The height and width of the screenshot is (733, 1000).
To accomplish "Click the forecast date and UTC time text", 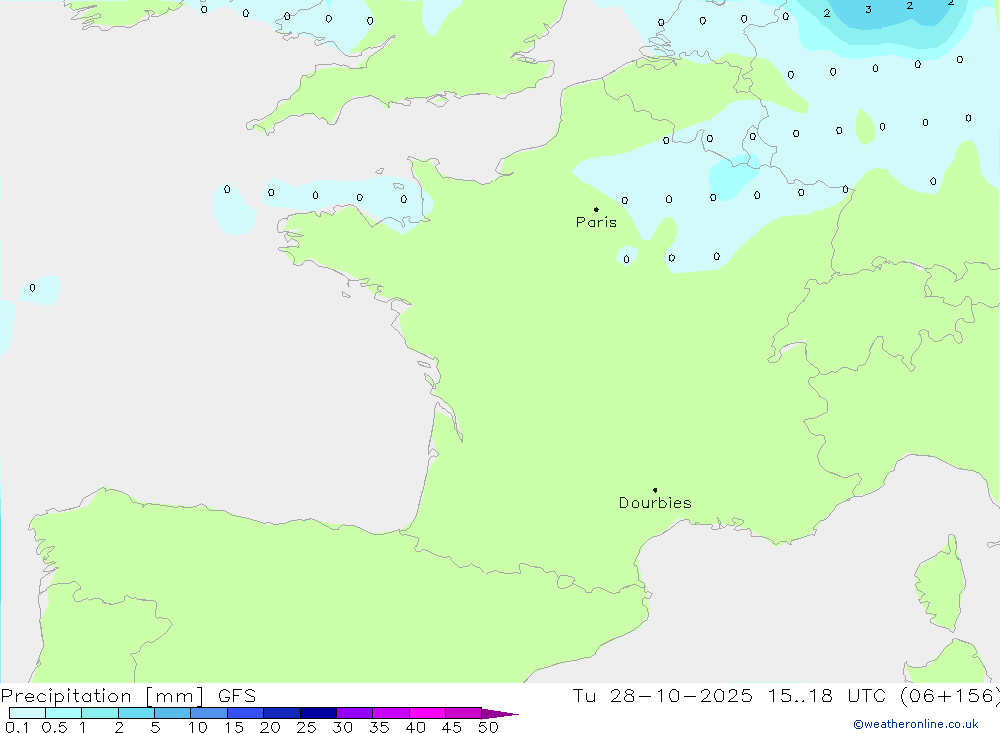I will tap(786, 696).
